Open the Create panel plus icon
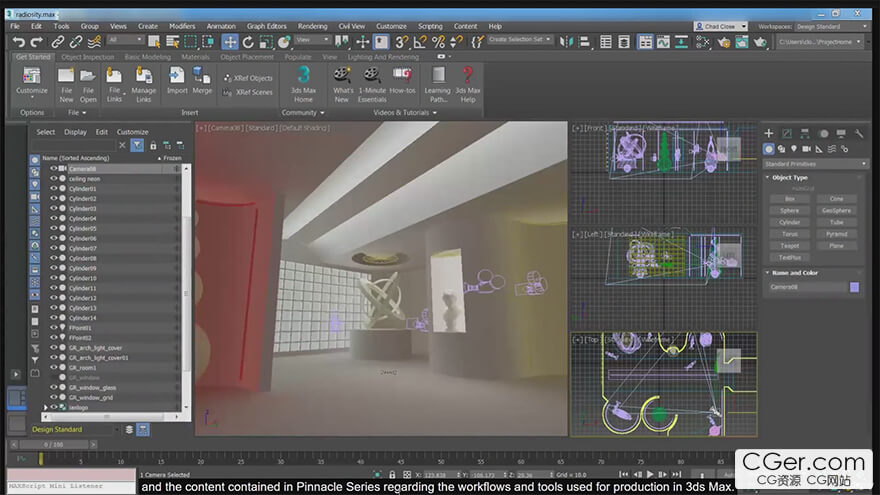Screen dimensions: 880x495 click(769, 133)
